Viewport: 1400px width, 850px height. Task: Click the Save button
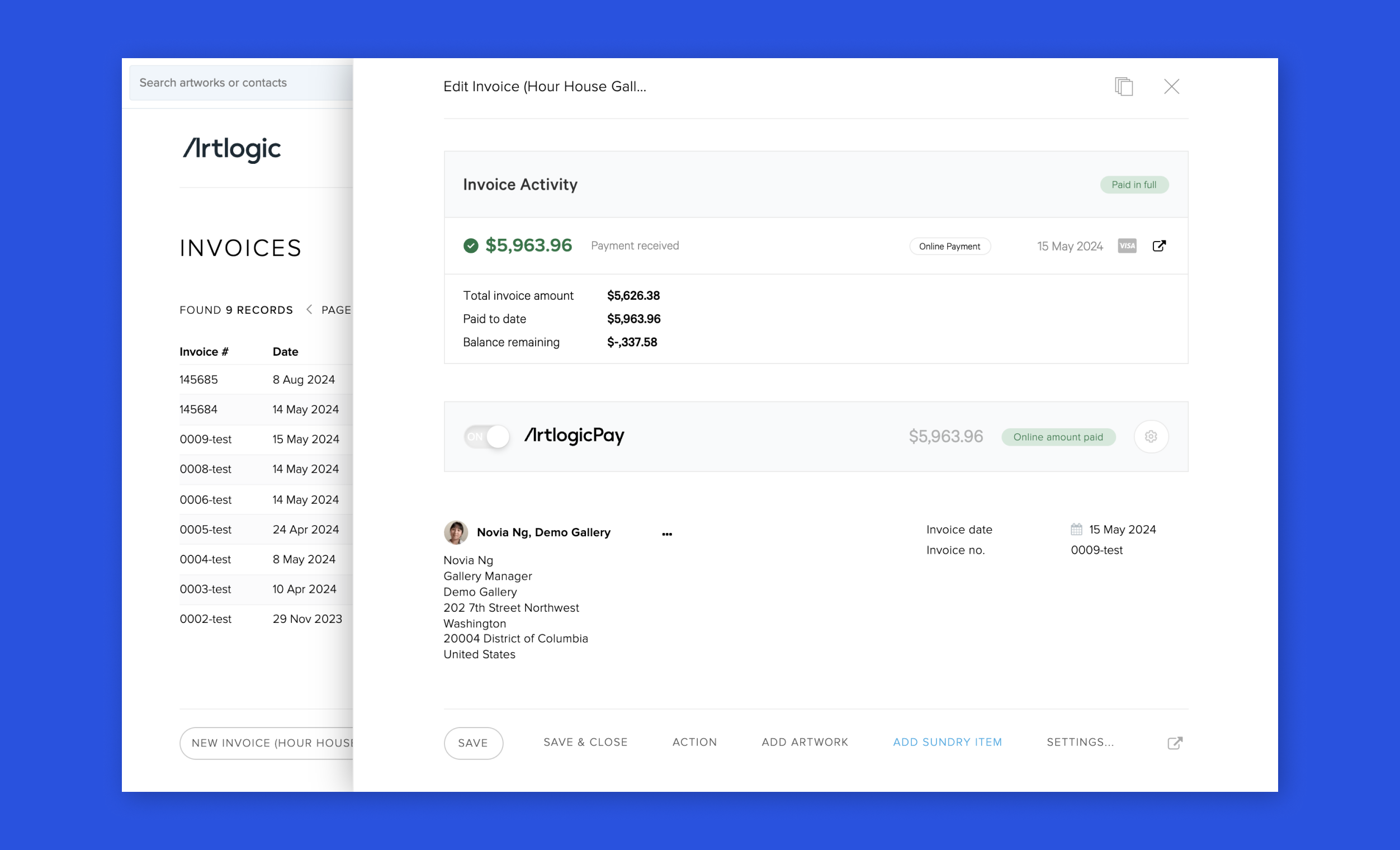[x=473, y=743]
